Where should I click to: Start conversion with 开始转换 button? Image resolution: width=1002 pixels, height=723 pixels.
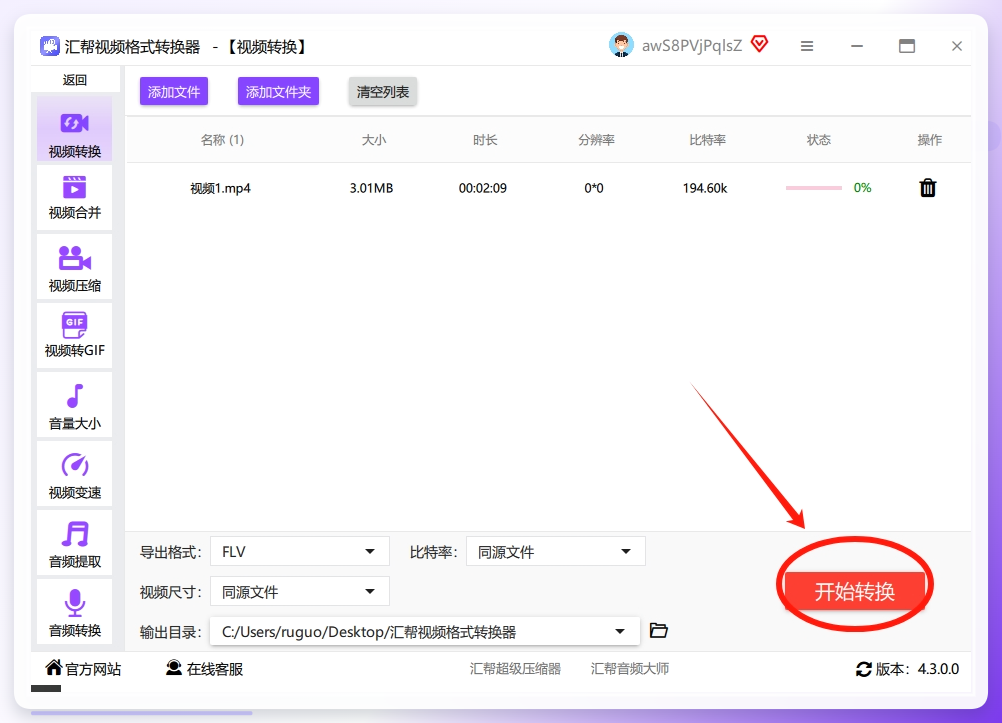855,591
